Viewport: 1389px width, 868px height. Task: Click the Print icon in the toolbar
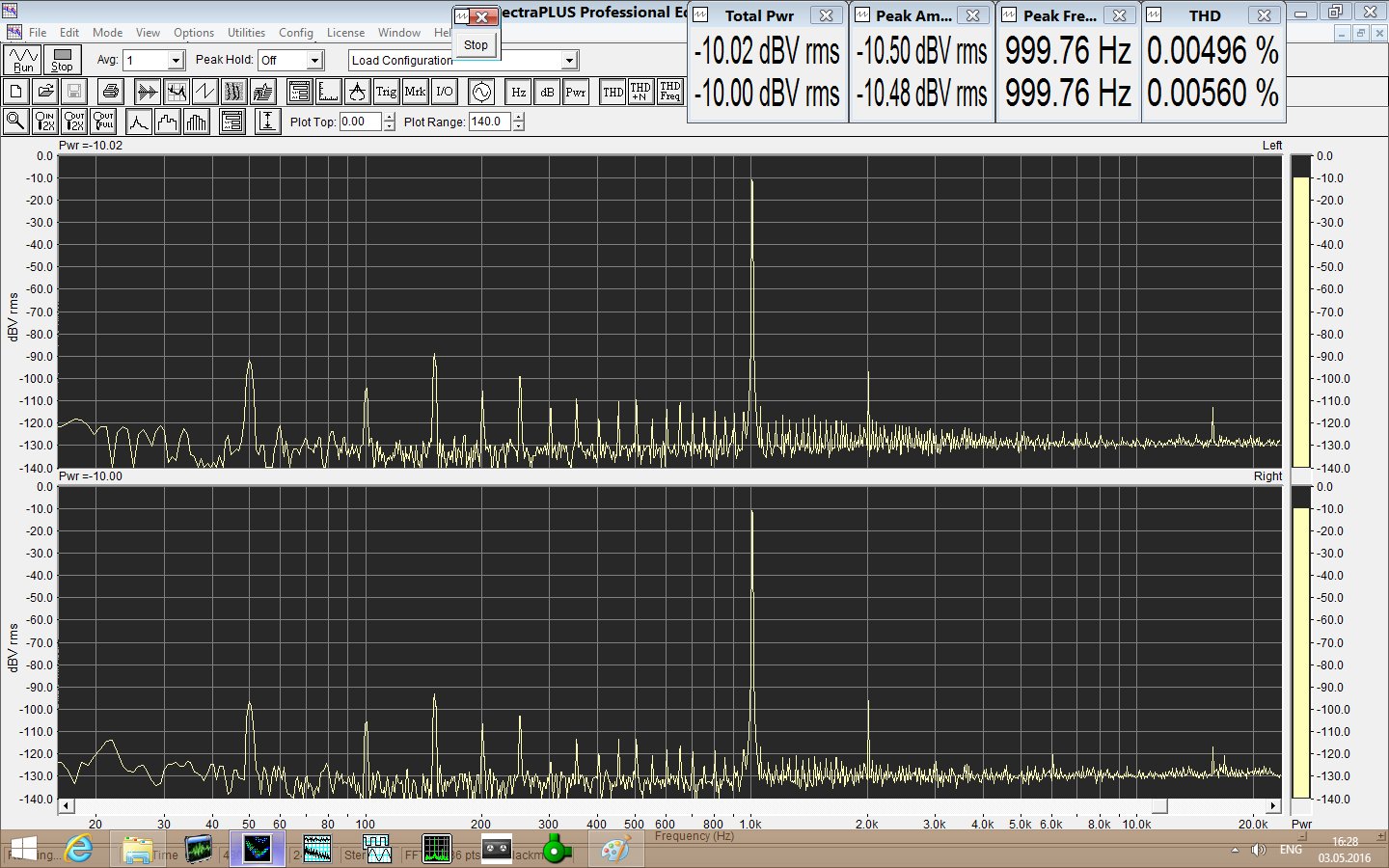coord(111,92)
